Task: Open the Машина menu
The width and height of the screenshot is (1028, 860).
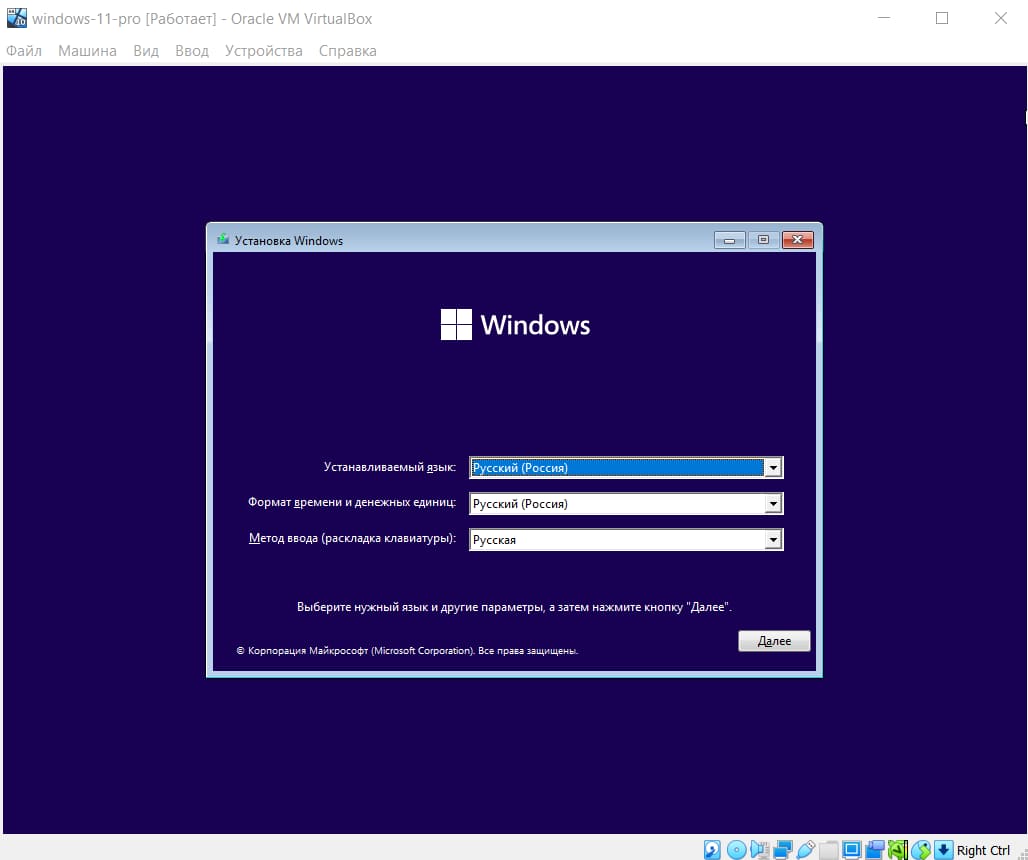Action: click(87, 50)
